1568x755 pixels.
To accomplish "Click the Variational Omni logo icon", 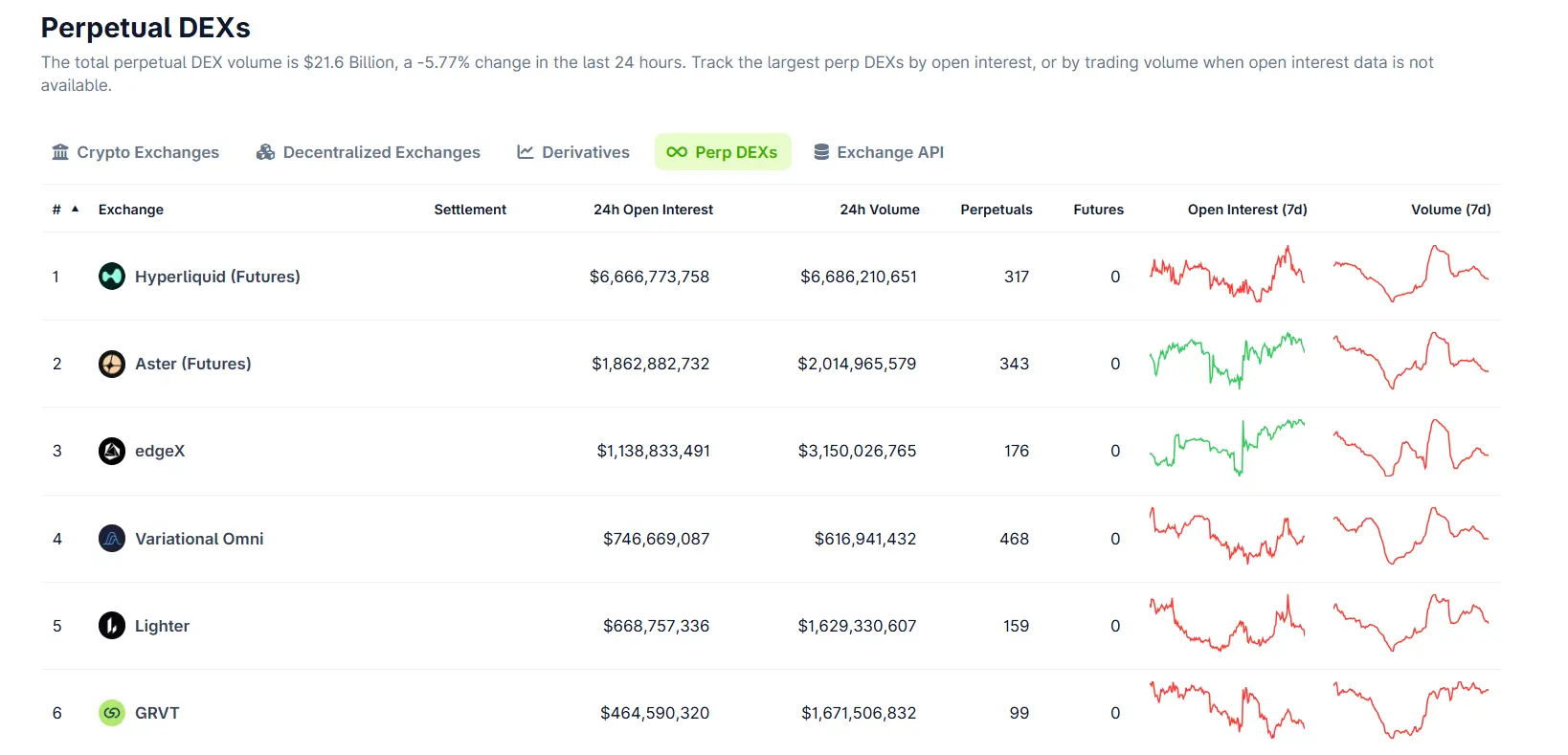I will pyautogui.click(x=112, y=539).
